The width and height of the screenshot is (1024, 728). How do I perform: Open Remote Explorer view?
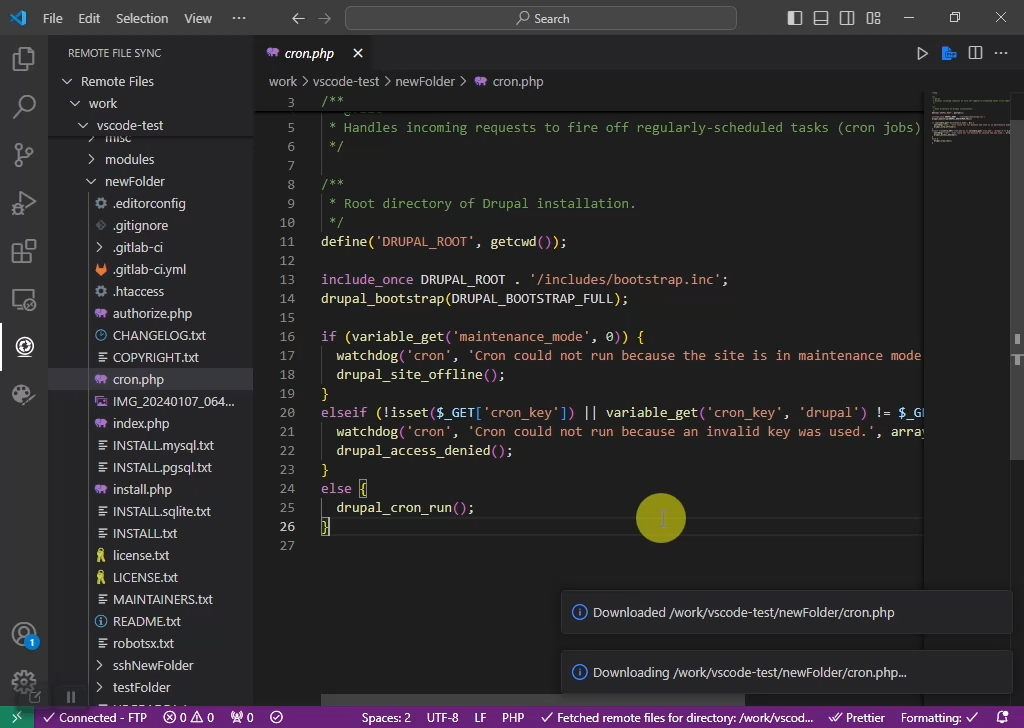(24, 300)
